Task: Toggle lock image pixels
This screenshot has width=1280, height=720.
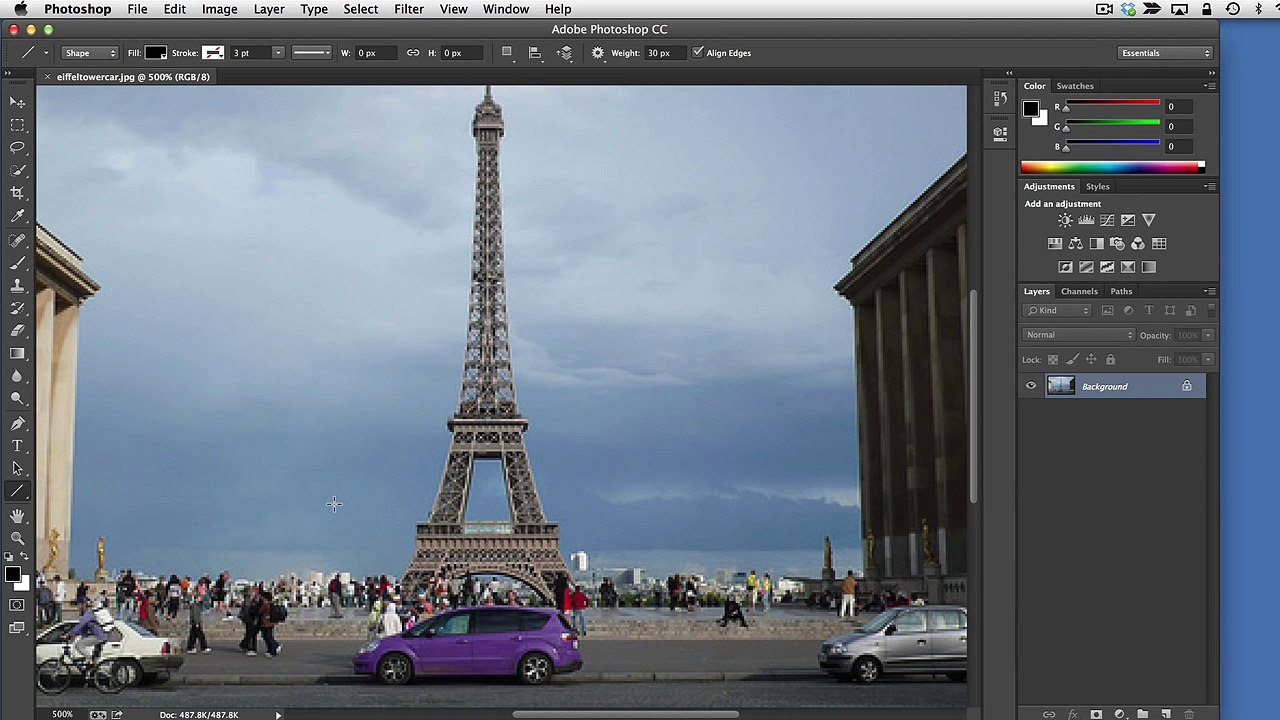Action: [1072, 360]
